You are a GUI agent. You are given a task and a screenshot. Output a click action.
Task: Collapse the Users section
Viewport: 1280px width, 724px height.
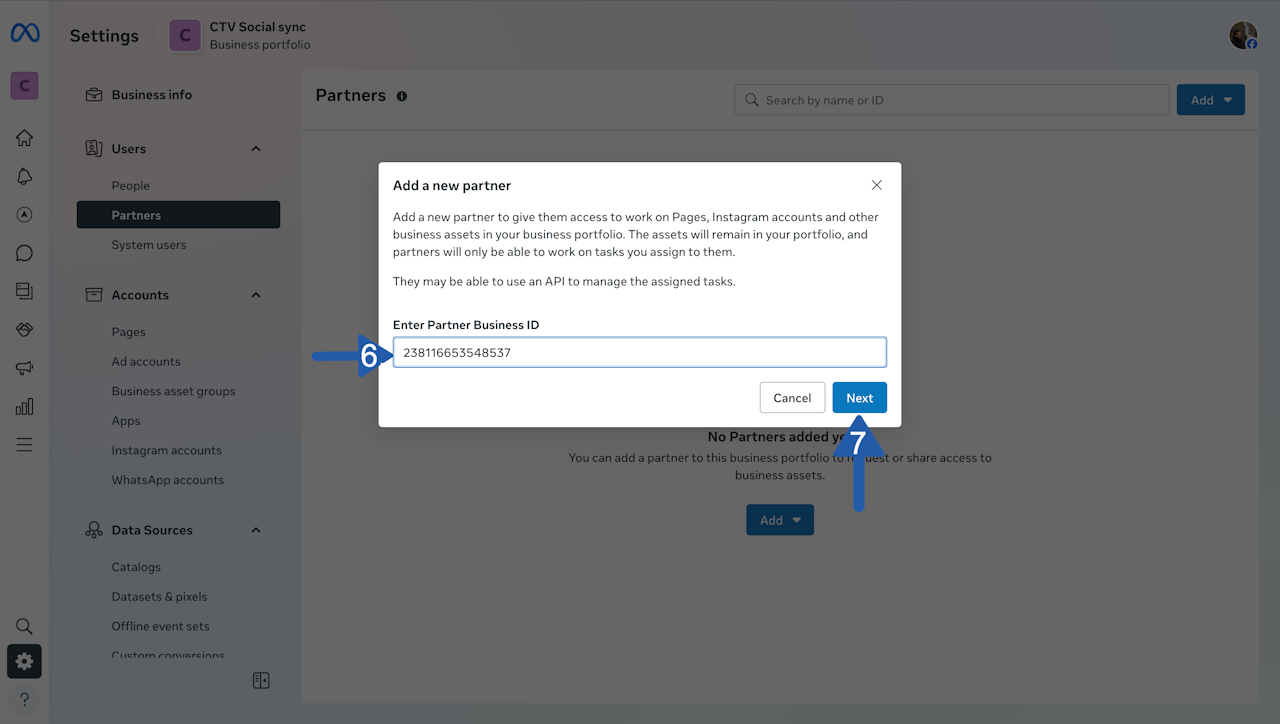[256, 149]
